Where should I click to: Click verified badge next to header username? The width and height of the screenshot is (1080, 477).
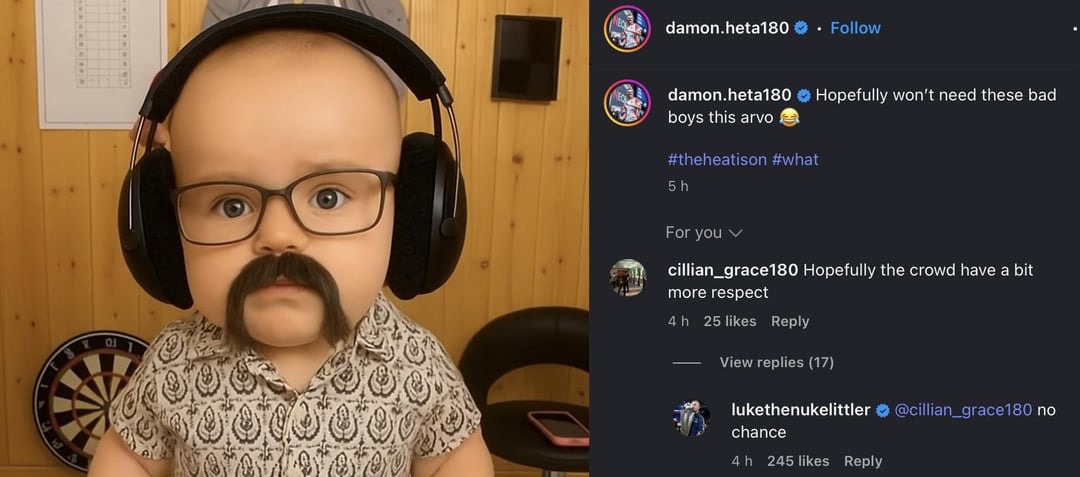(801, 28)
